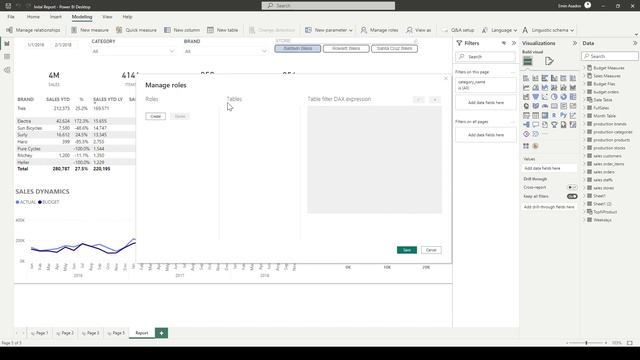Click the title bar search box
This screenshot has height=360, width=640.
click(x=328, y=6)
